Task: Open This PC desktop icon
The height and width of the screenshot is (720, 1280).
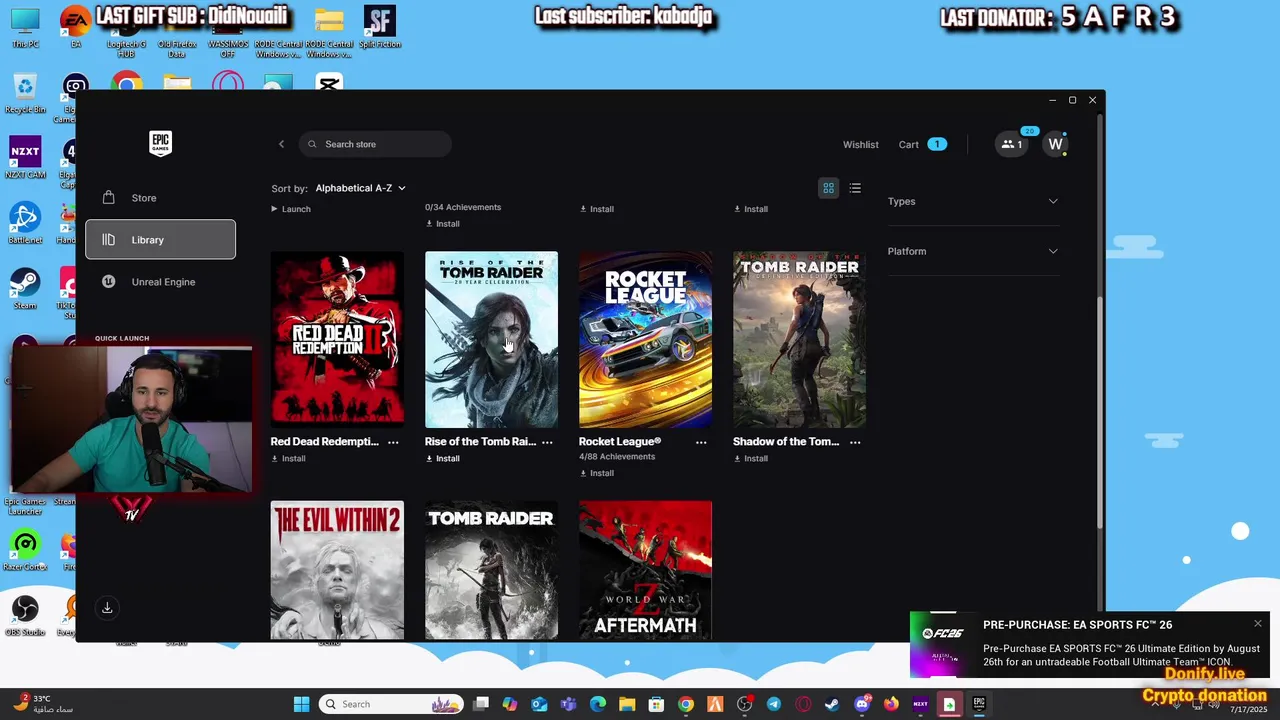Action: tap(25, 27)
